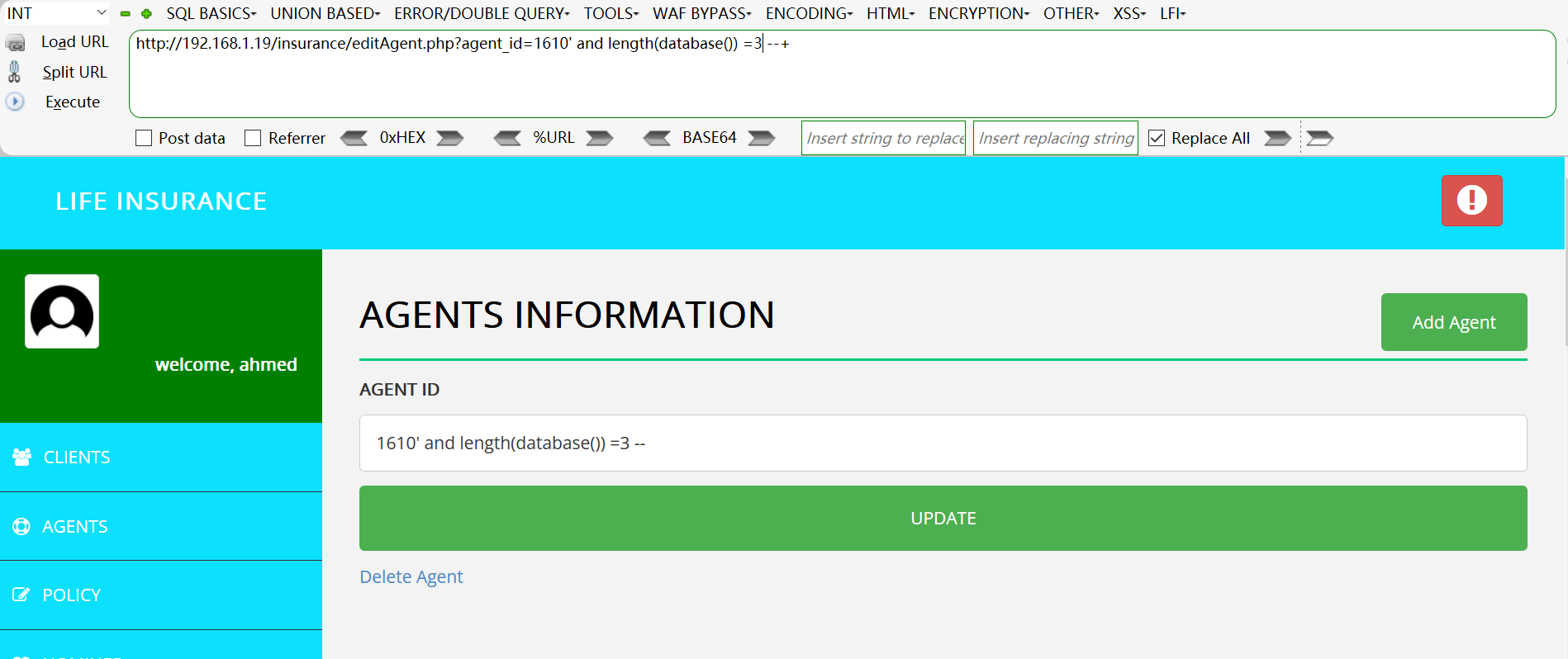Click left arrow before 0xHEX to decode
Screen dimensions: 1568x659
[354, 138]
